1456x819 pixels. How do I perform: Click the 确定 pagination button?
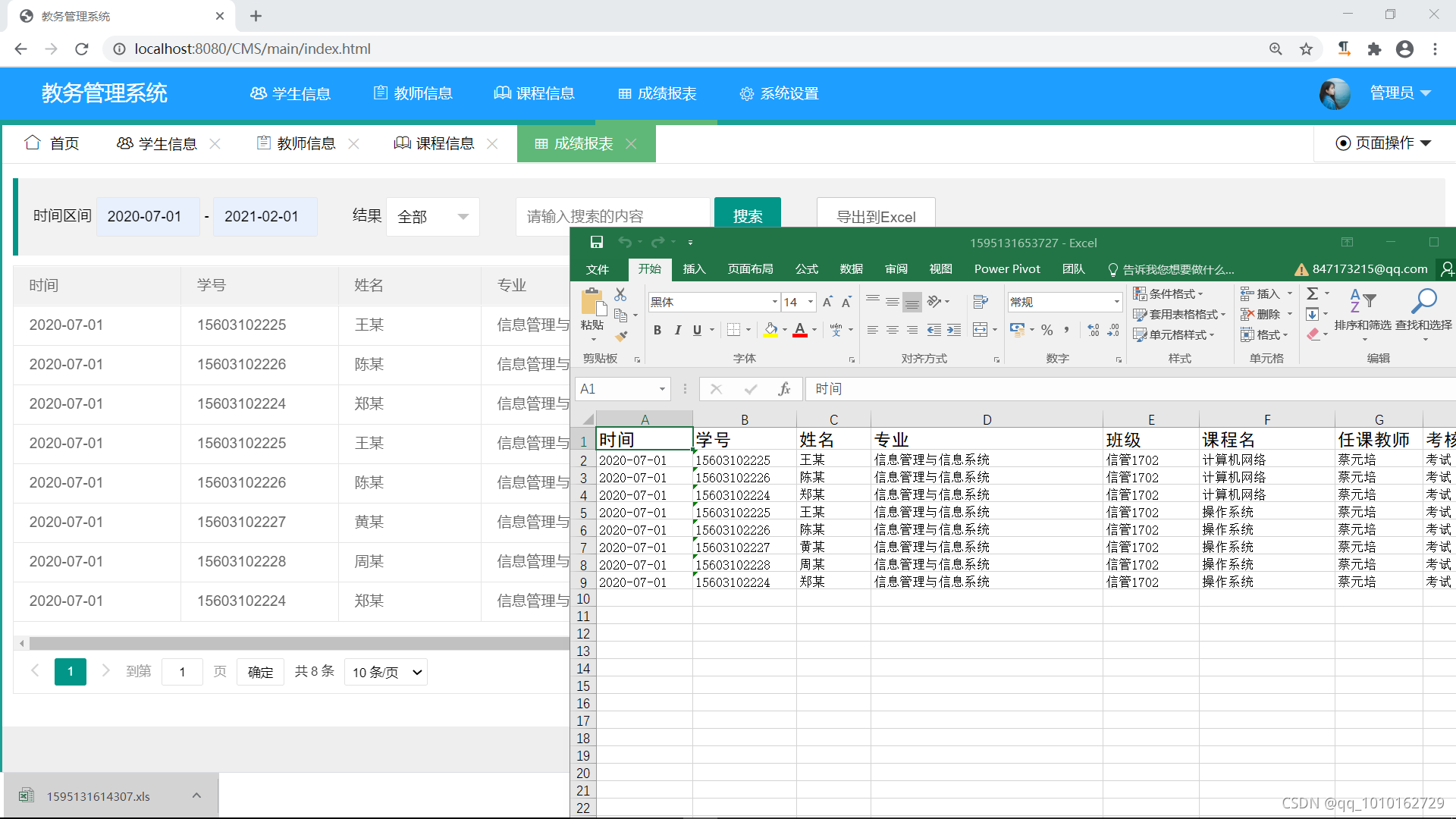[260, 673]
